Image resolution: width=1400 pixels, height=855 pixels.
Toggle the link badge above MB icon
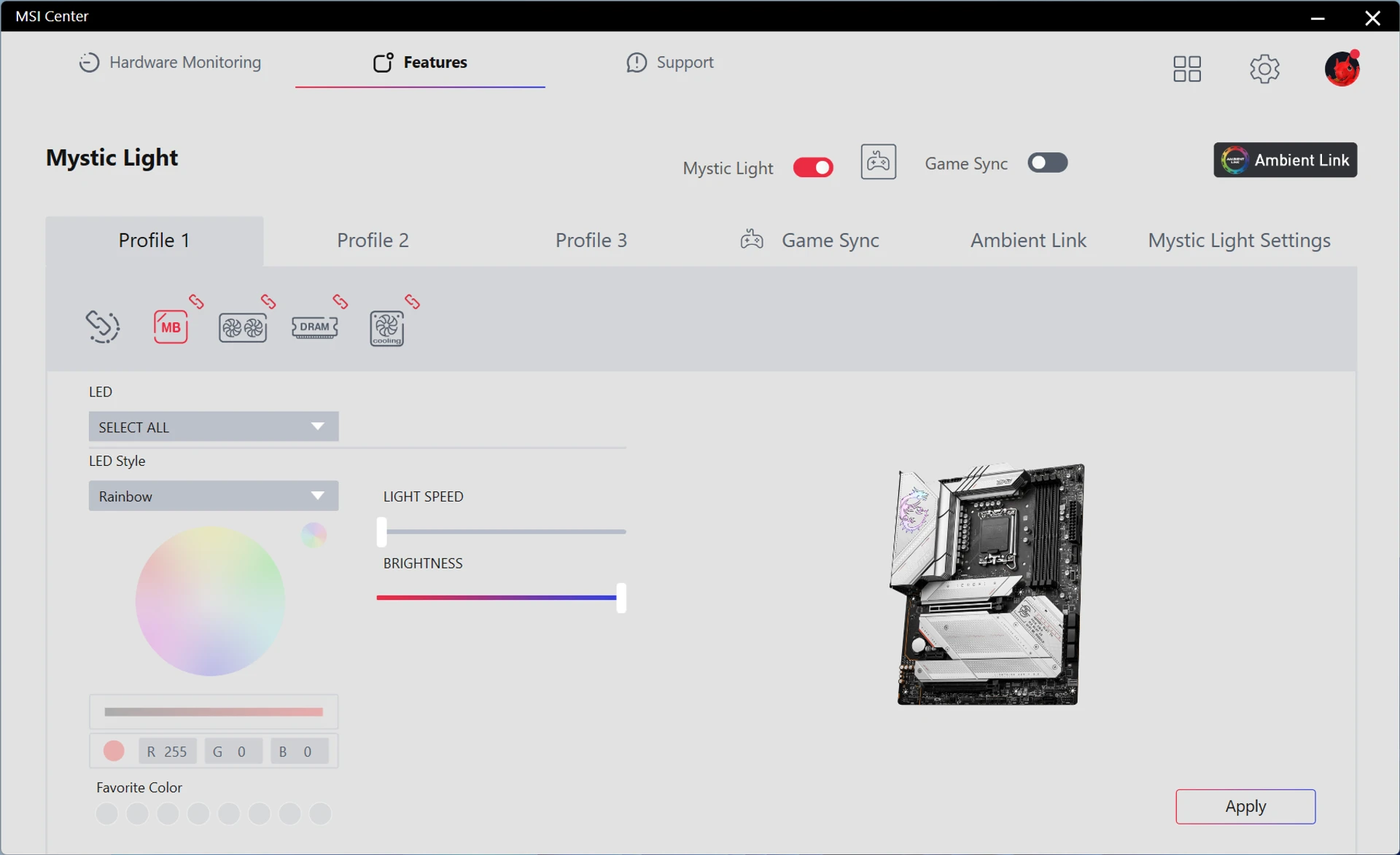click(196, 301)
